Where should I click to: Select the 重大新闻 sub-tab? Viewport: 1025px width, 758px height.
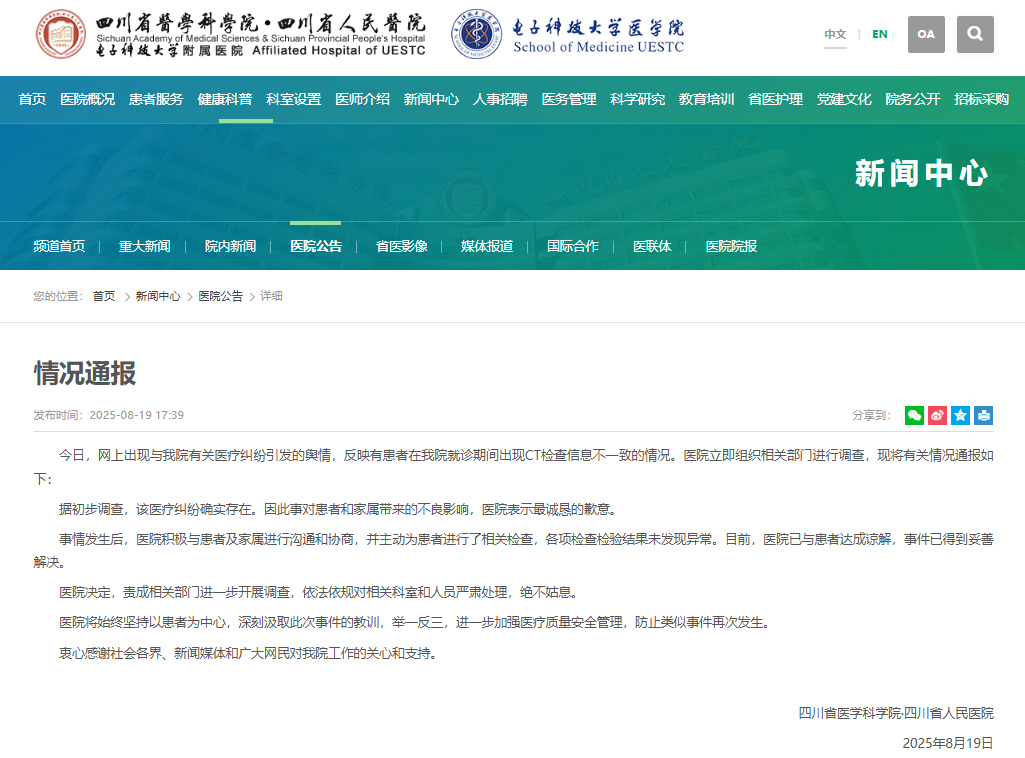coord(144,246)
